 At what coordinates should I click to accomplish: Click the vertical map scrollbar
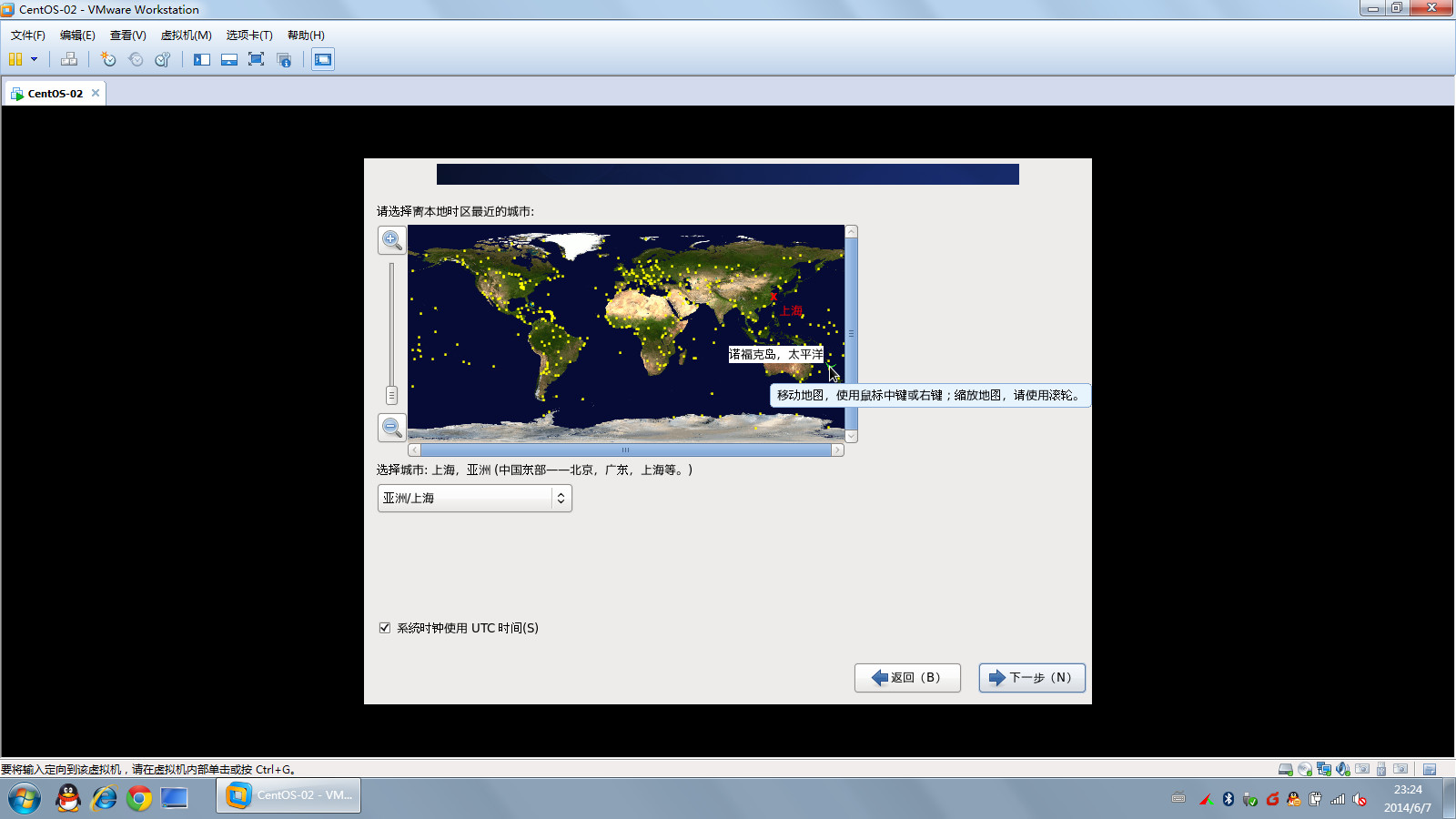click(x=852, y=333)
